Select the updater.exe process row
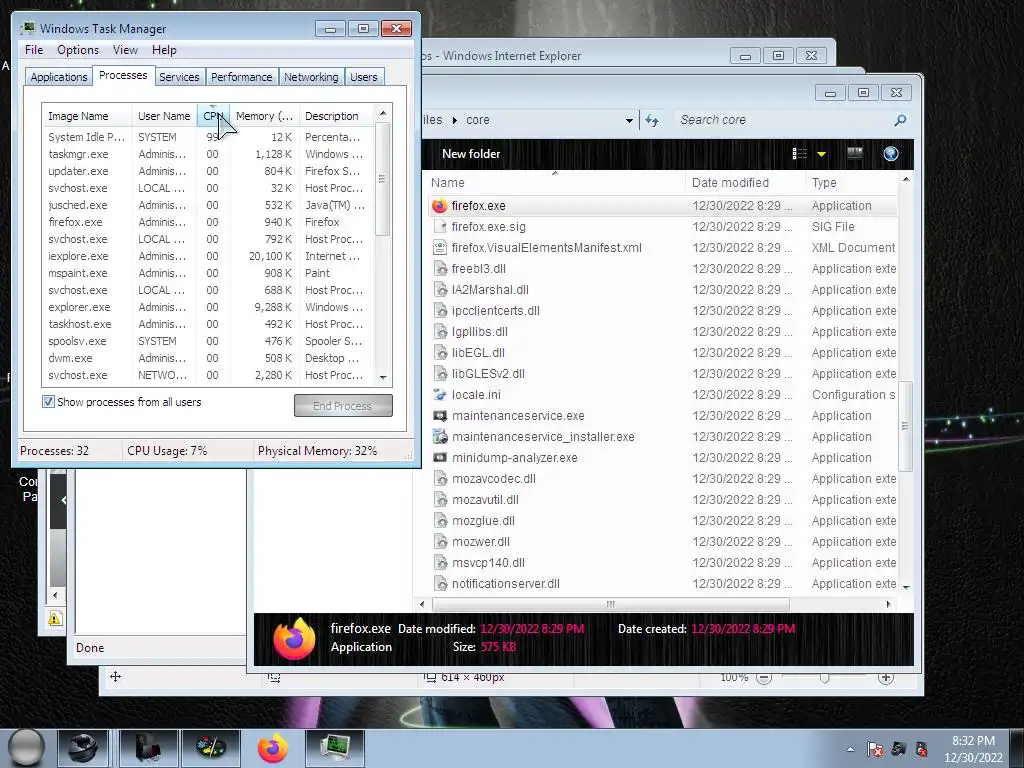 (208, 171)
